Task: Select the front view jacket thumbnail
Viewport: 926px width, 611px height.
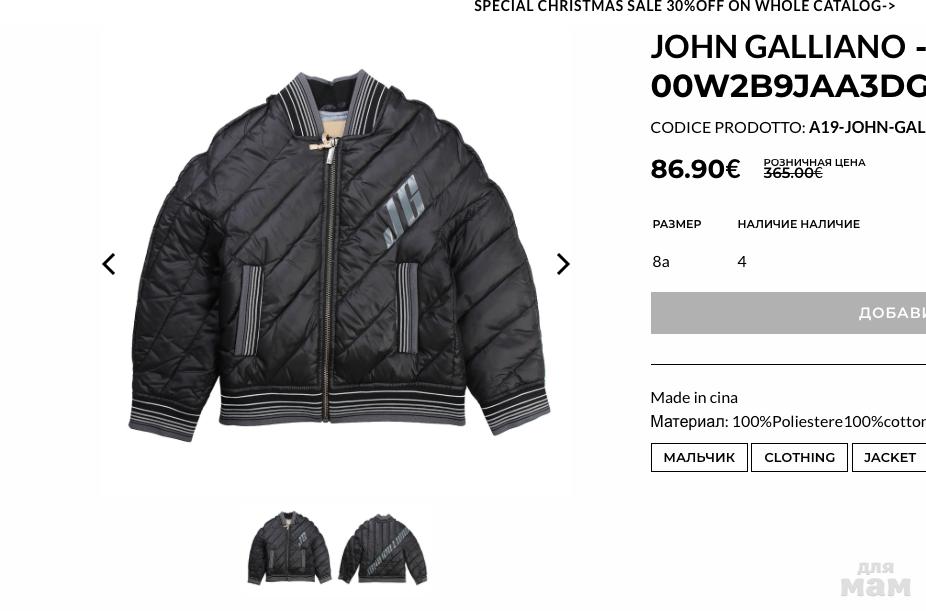Action: tap(289, 548)
